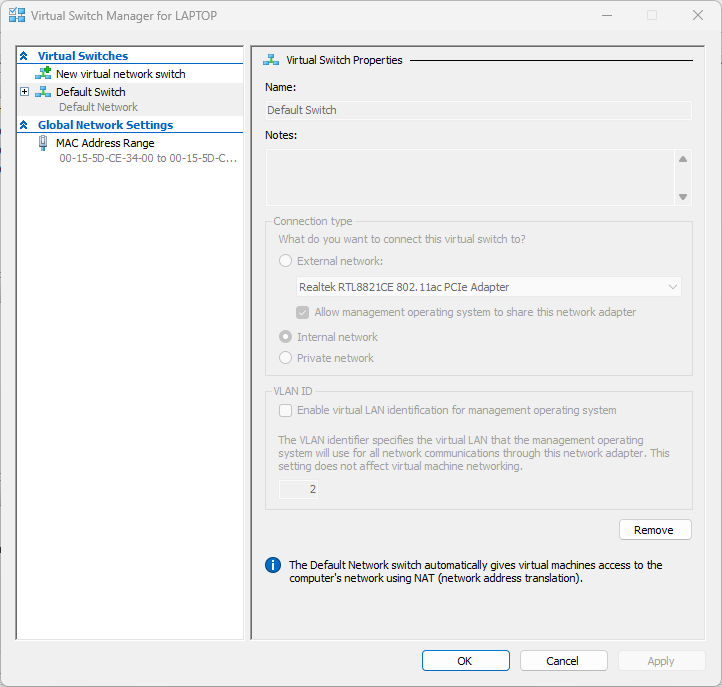Click the MAC Address Range icon
Viewport: 722px width, 687px height.
pos(43,143)
